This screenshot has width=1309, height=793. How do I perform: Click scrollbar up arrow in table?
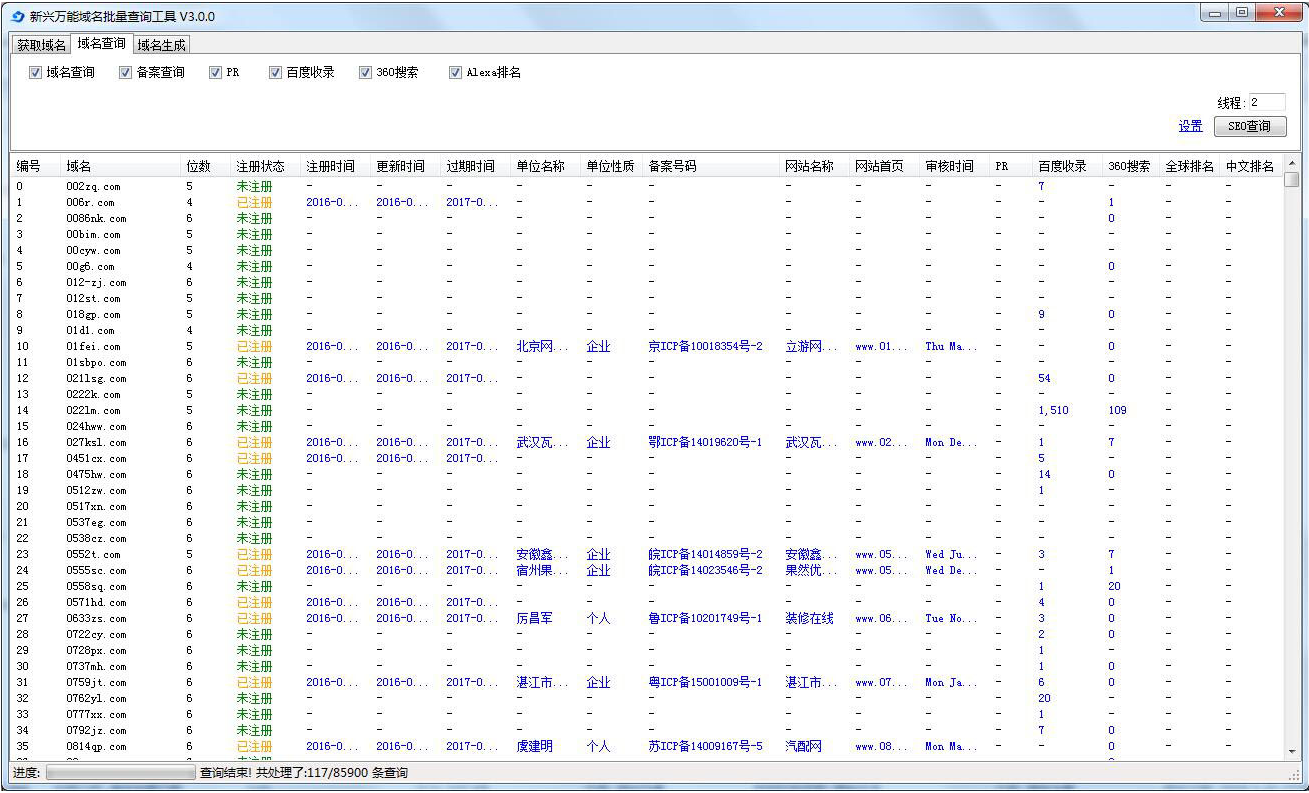[x=1292, y=164]
